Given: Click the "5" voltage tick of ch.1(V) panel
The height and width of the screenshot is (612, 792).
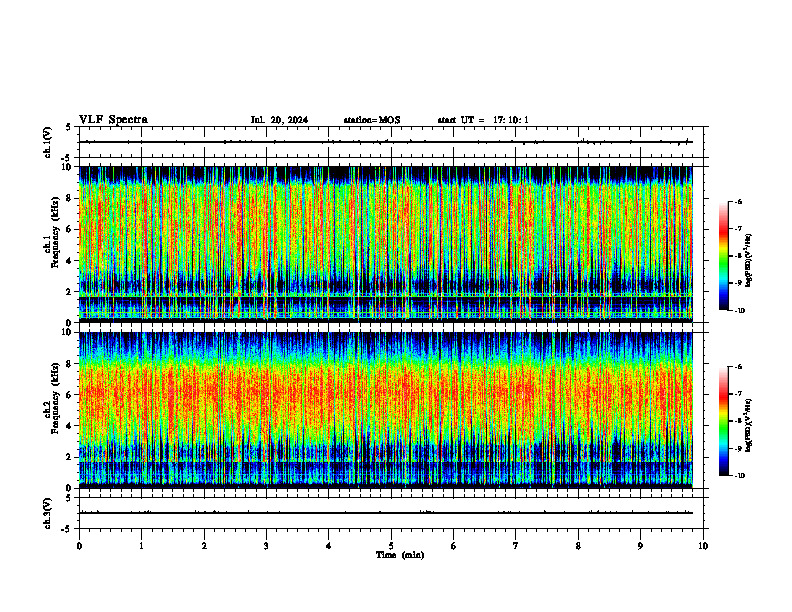Looking at the screenshot, I should tap(69, 127).
